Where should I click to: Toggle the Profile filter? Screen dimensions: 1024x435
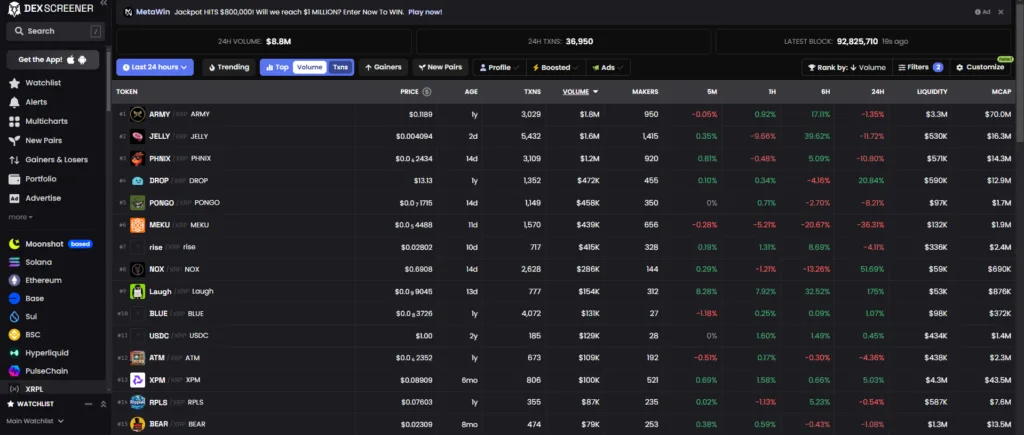tap(500, 67)
